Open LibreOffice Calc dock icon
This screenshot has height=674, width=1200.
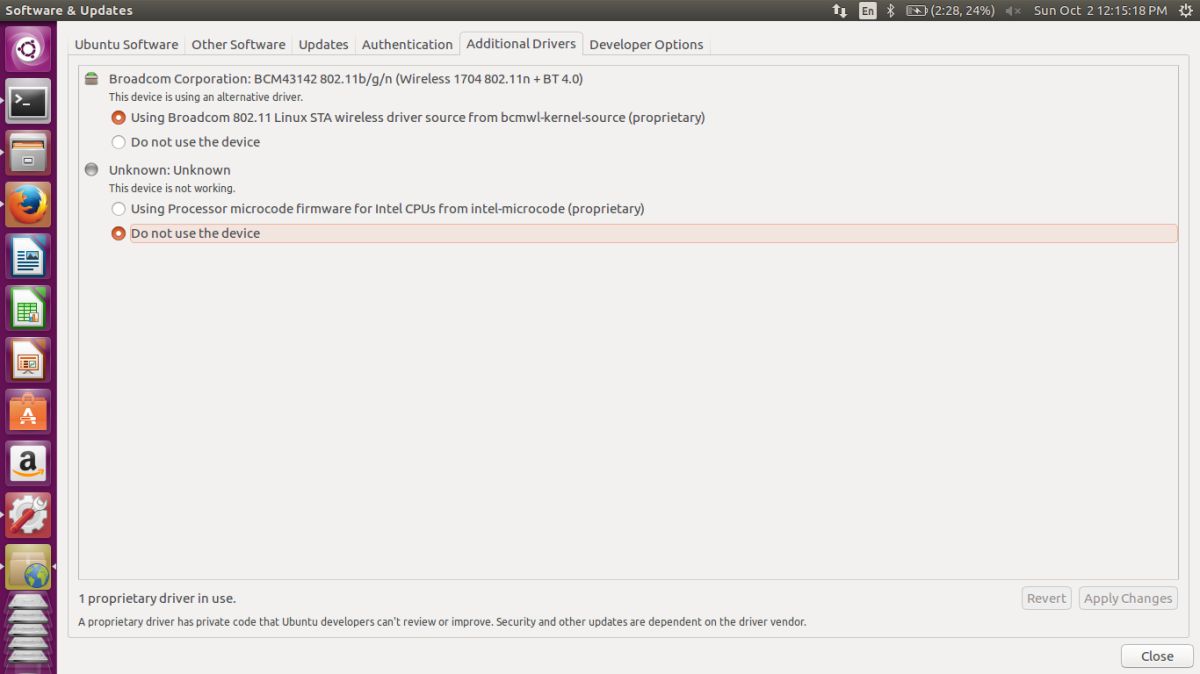28,309
